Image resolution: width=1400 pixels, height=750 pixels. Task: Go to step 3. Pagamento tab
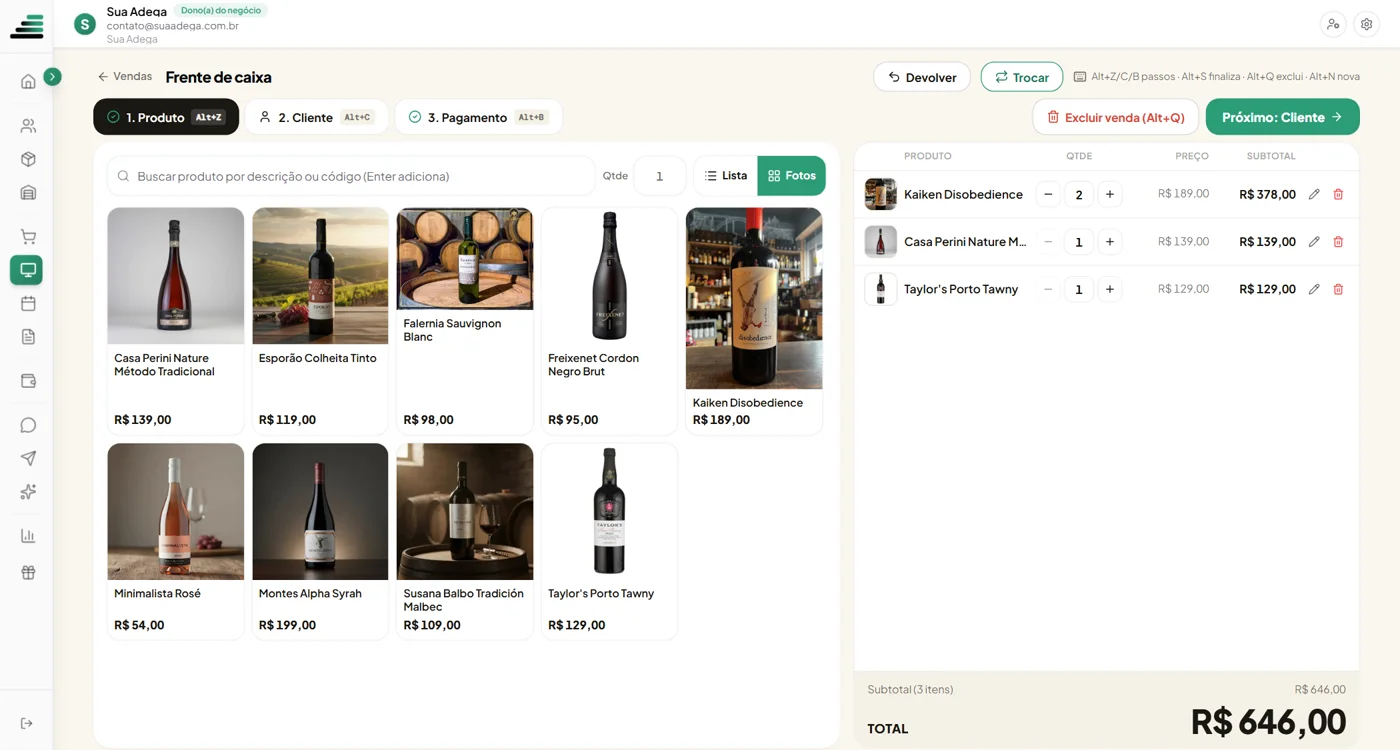click(x=478, y=117)
